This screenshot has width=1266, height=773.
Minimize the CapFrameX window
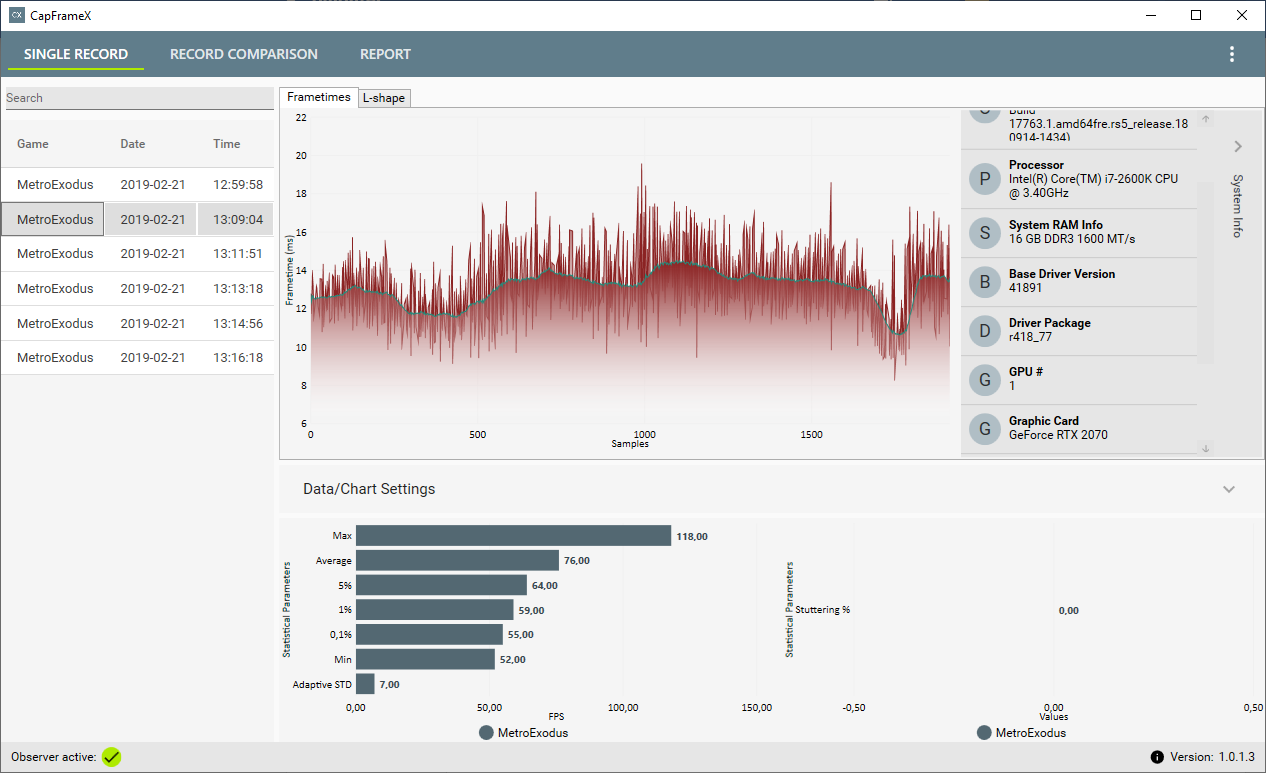click(x=1151, y=15)
